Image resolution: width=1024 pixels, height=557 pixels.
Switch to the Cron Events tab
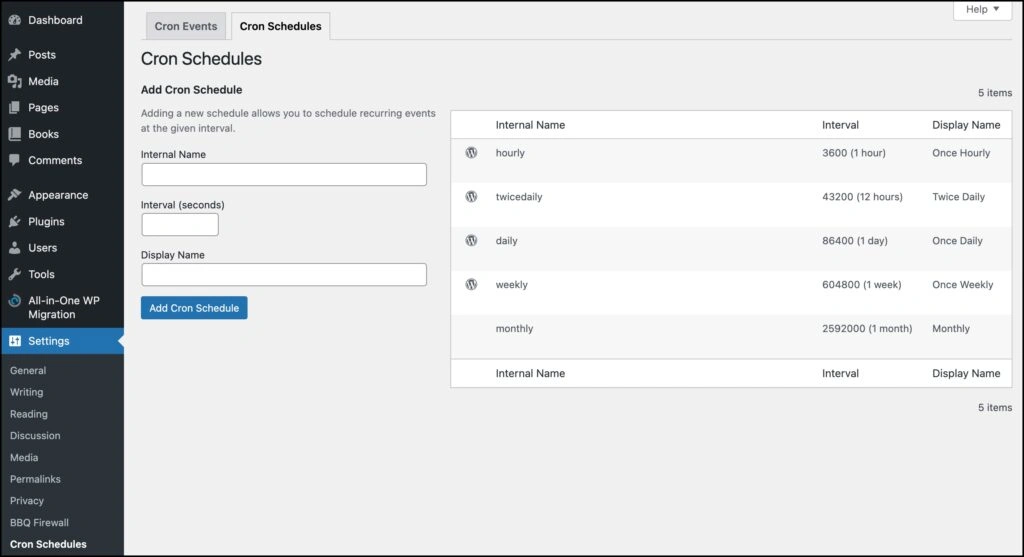(186, 27)
